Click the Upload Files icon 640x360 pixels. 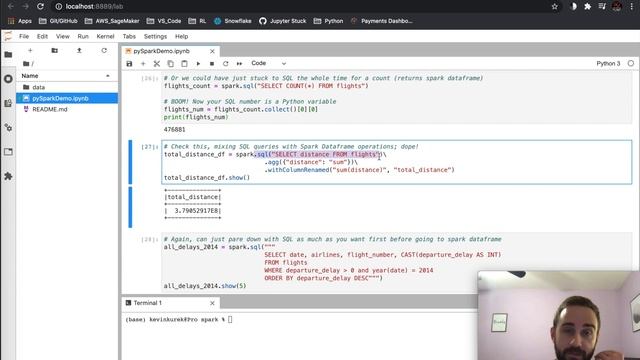click(79, 51)
